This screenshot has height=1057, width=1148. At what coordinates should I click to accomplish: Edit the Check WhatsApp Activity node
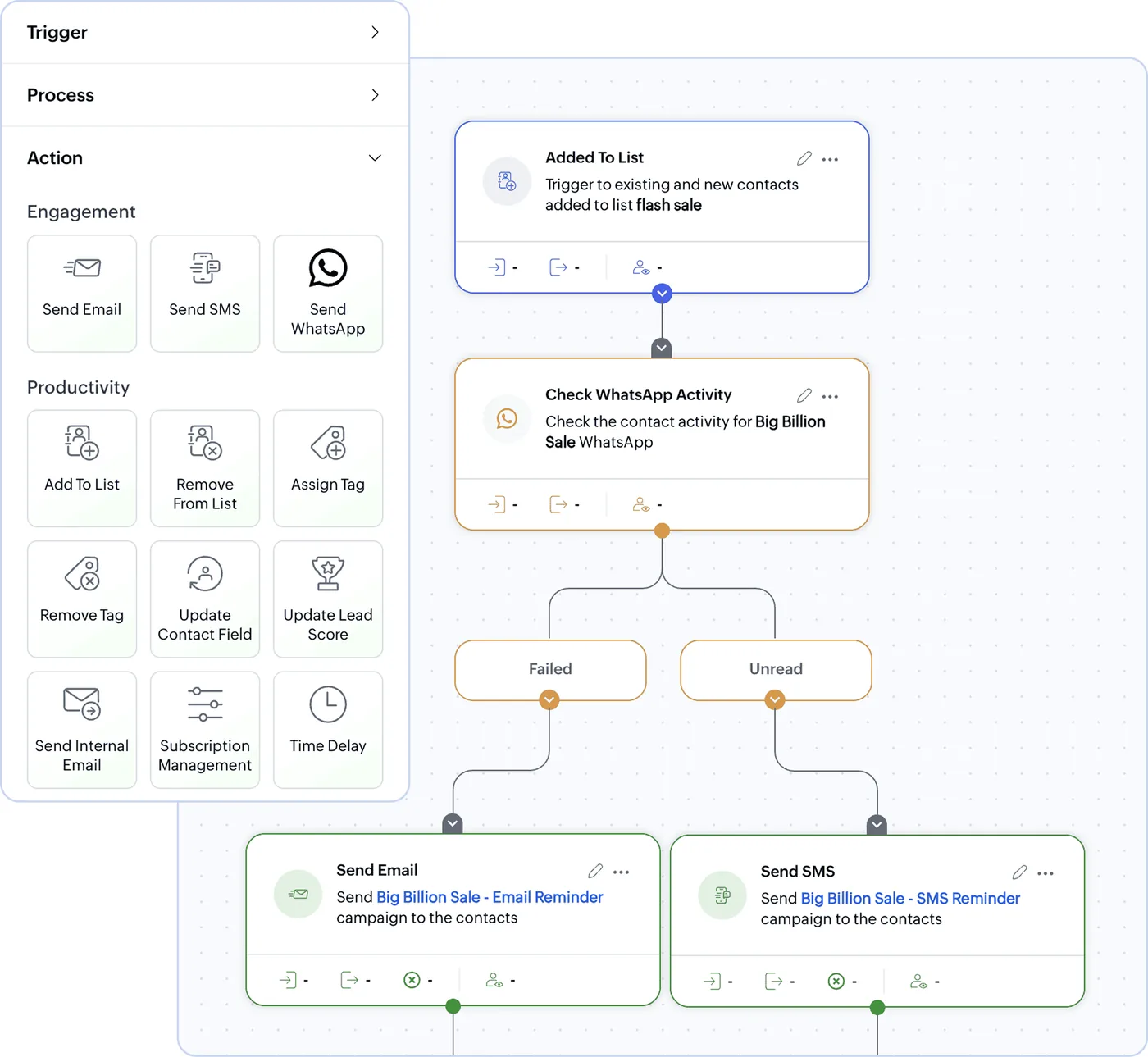804,395
